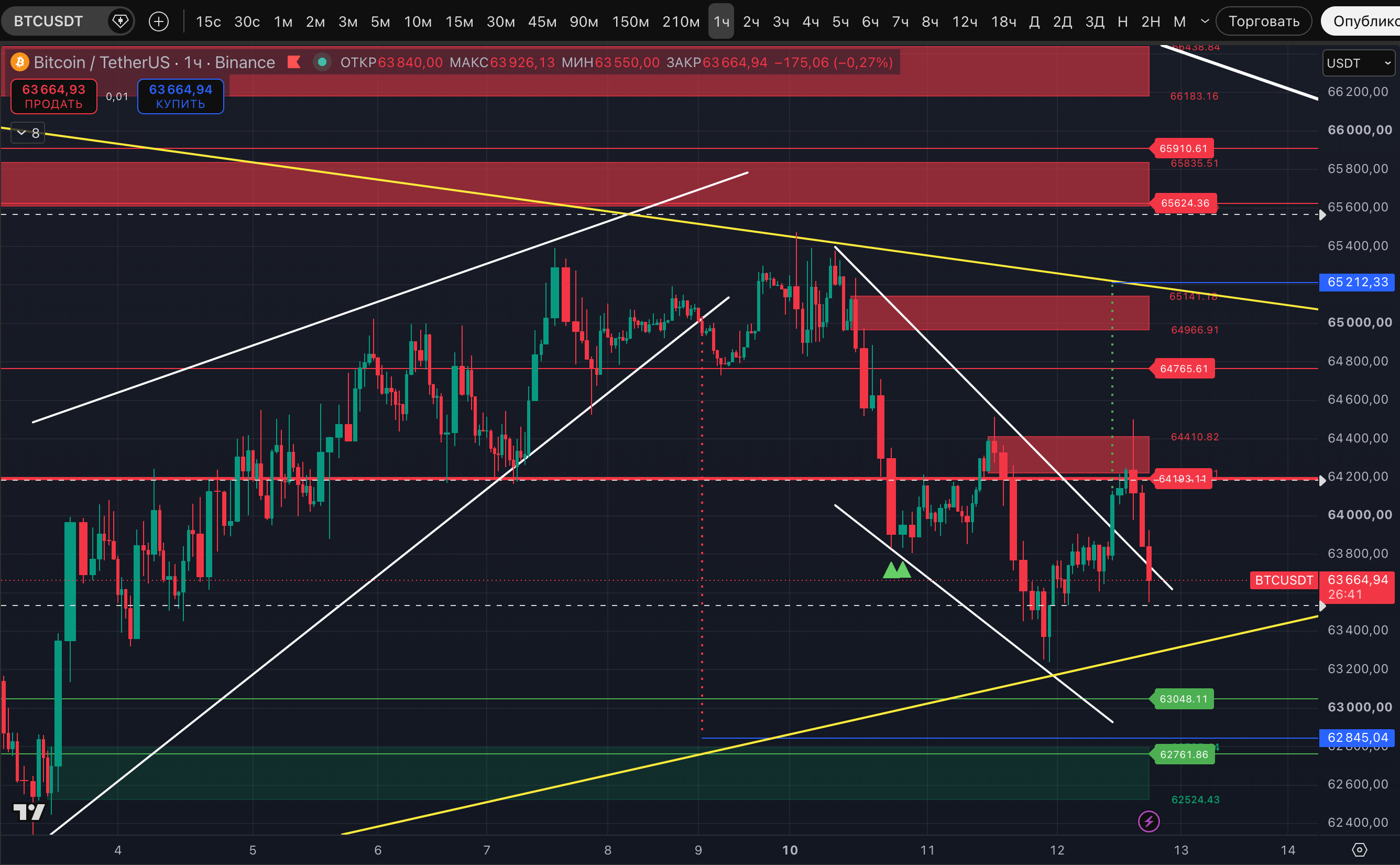Switch to the 8ч timeframe
Viewport: 1400px width, 865px height.
point(930,21)
